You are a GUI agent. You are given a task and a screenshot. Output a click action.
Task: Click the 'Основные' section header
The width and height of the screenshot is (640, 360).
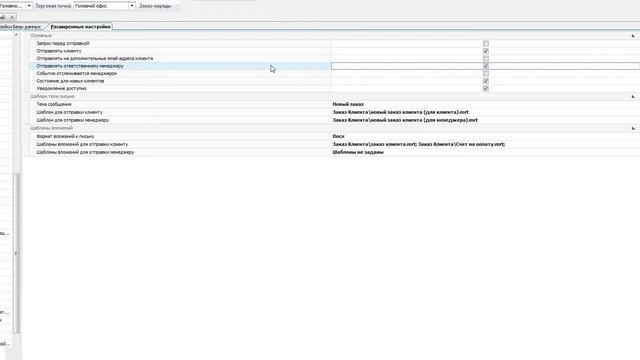point(41,36)
